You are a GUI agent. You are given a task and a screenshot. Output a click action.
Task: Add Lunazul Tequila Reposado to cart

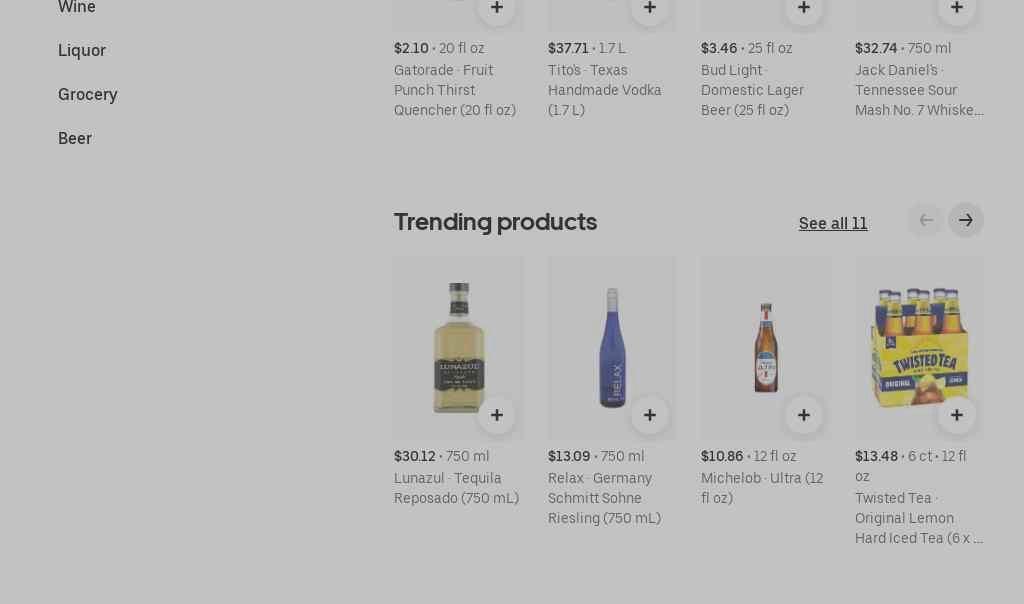coord(497,415)
